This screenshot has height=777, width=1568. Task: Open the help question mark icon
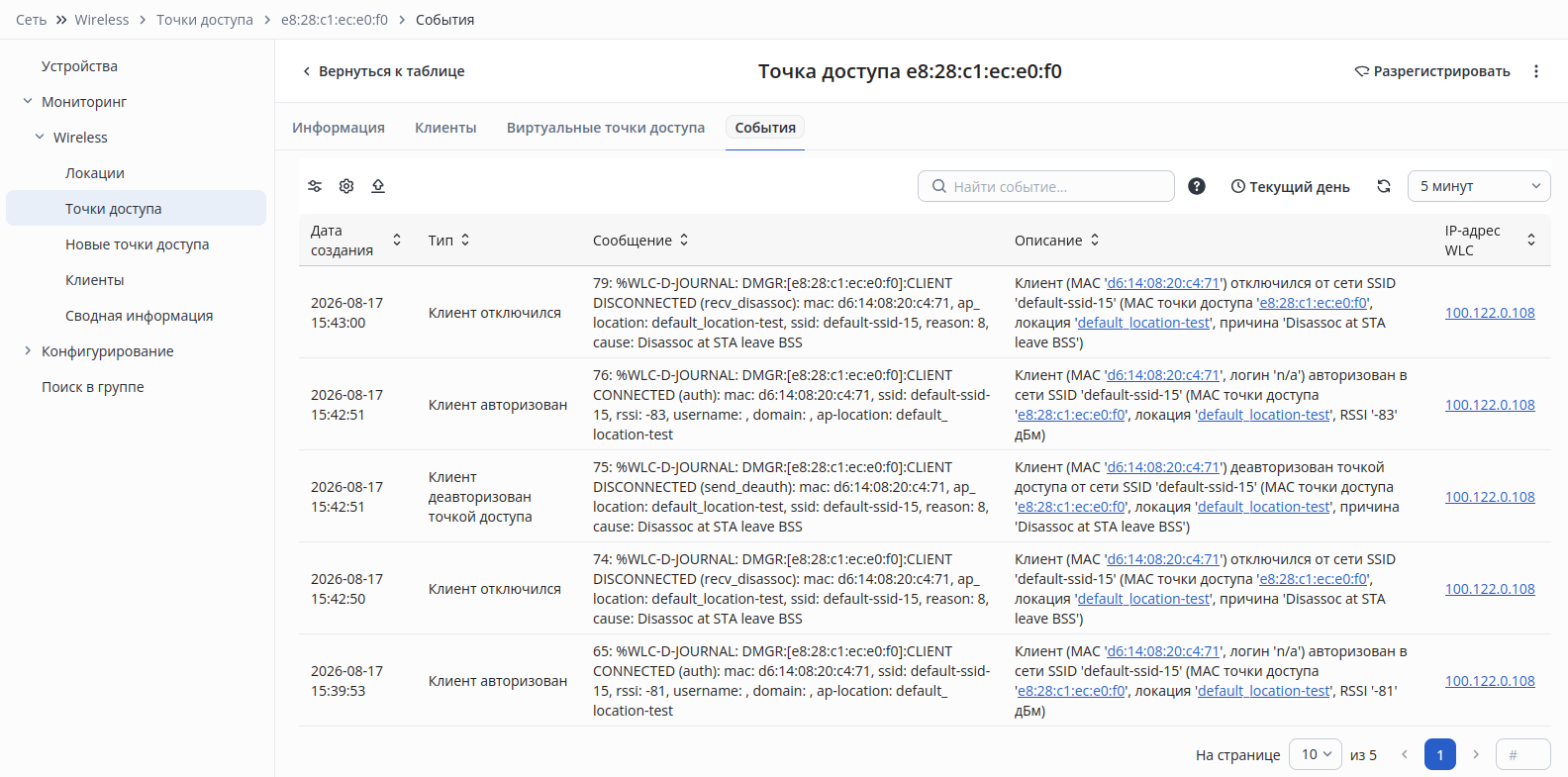[x=1197, y=186]
